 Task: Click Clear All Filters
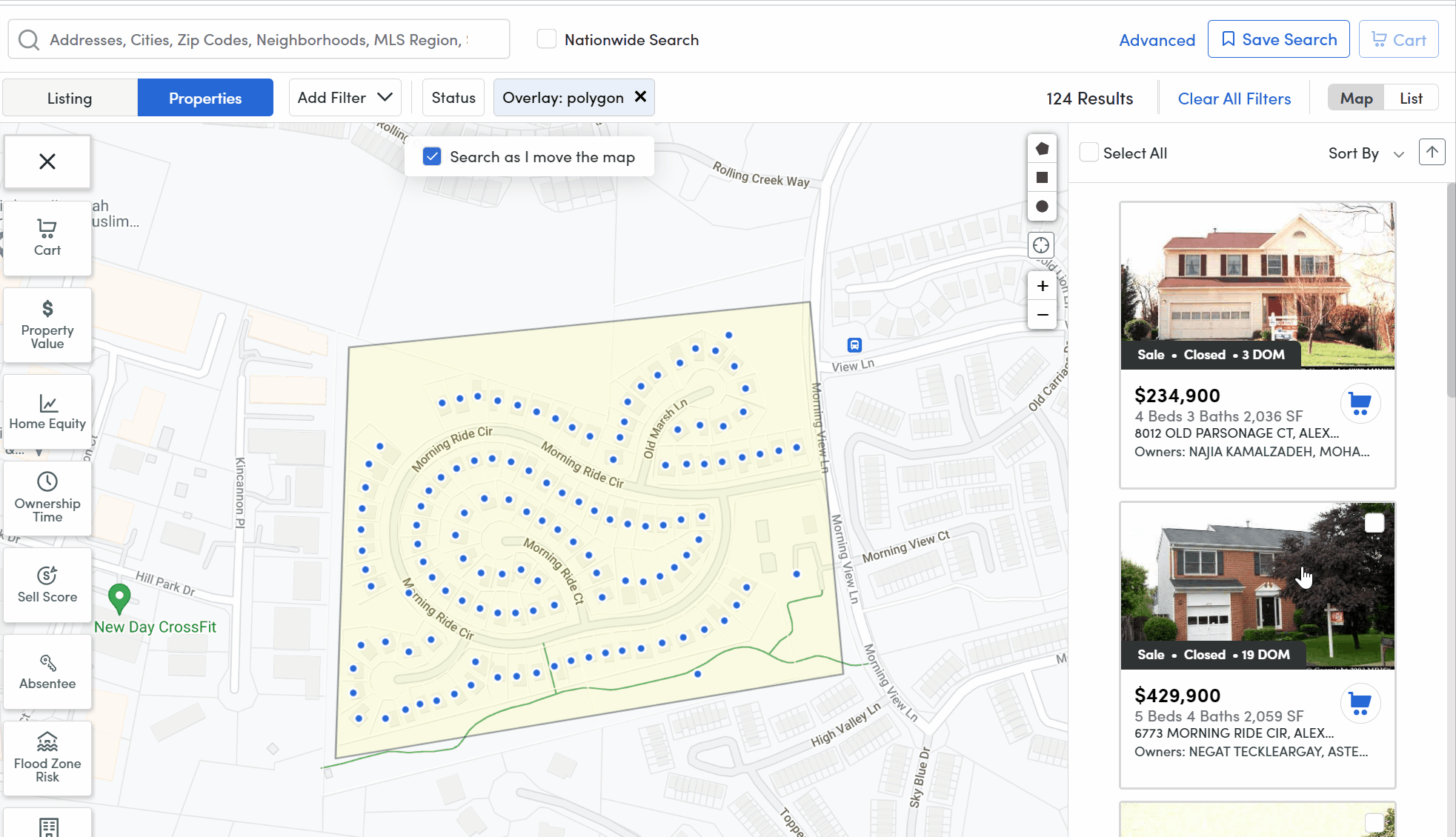(x=1234, y=99)
